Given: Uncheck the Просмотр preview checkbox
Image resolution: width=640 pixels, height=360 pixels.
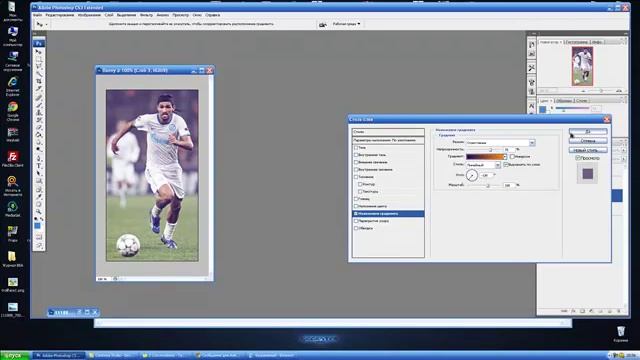Looking at the screenshot, I should click(578, 158).
